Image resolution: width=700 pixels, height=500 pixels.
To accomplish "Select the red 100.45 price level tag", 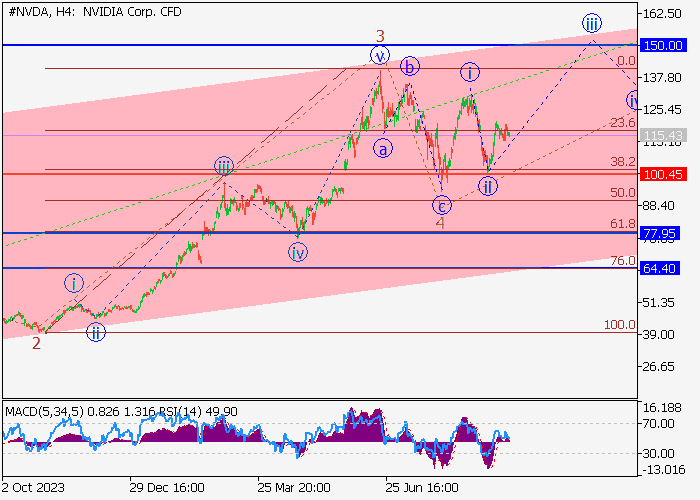I will (662, 174).
